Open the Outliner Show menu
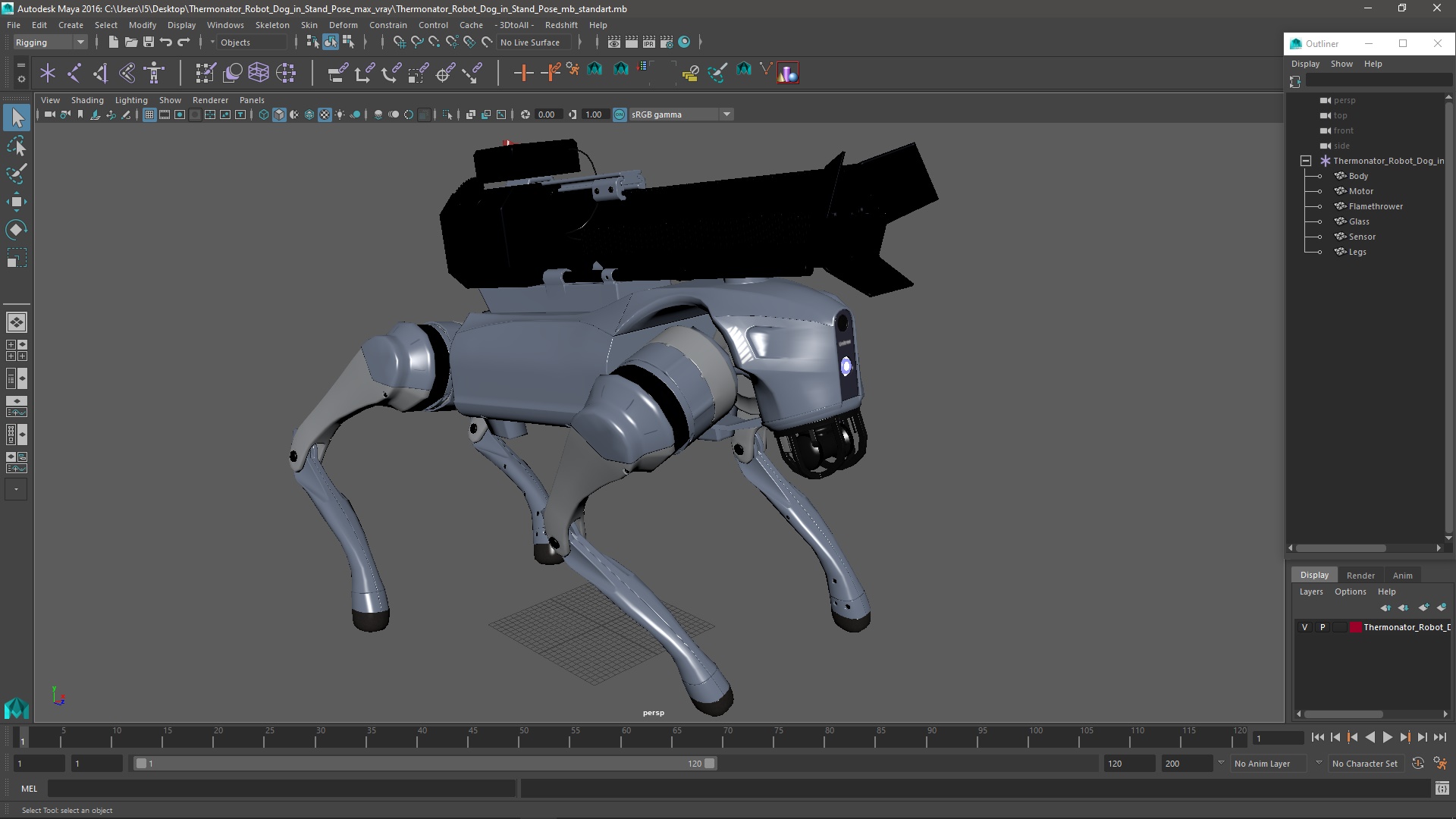 click(1341, 64)
